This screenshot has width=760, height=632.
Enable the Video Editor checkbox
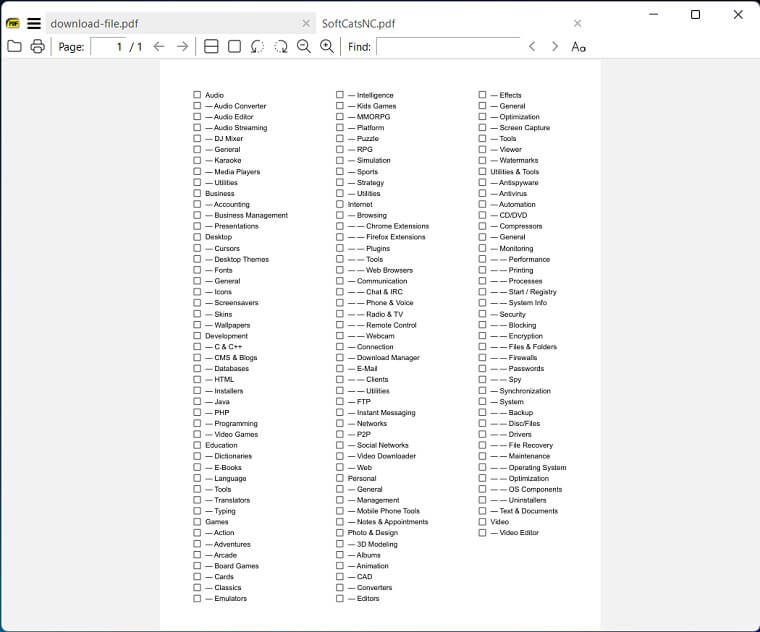coord(482,532)
